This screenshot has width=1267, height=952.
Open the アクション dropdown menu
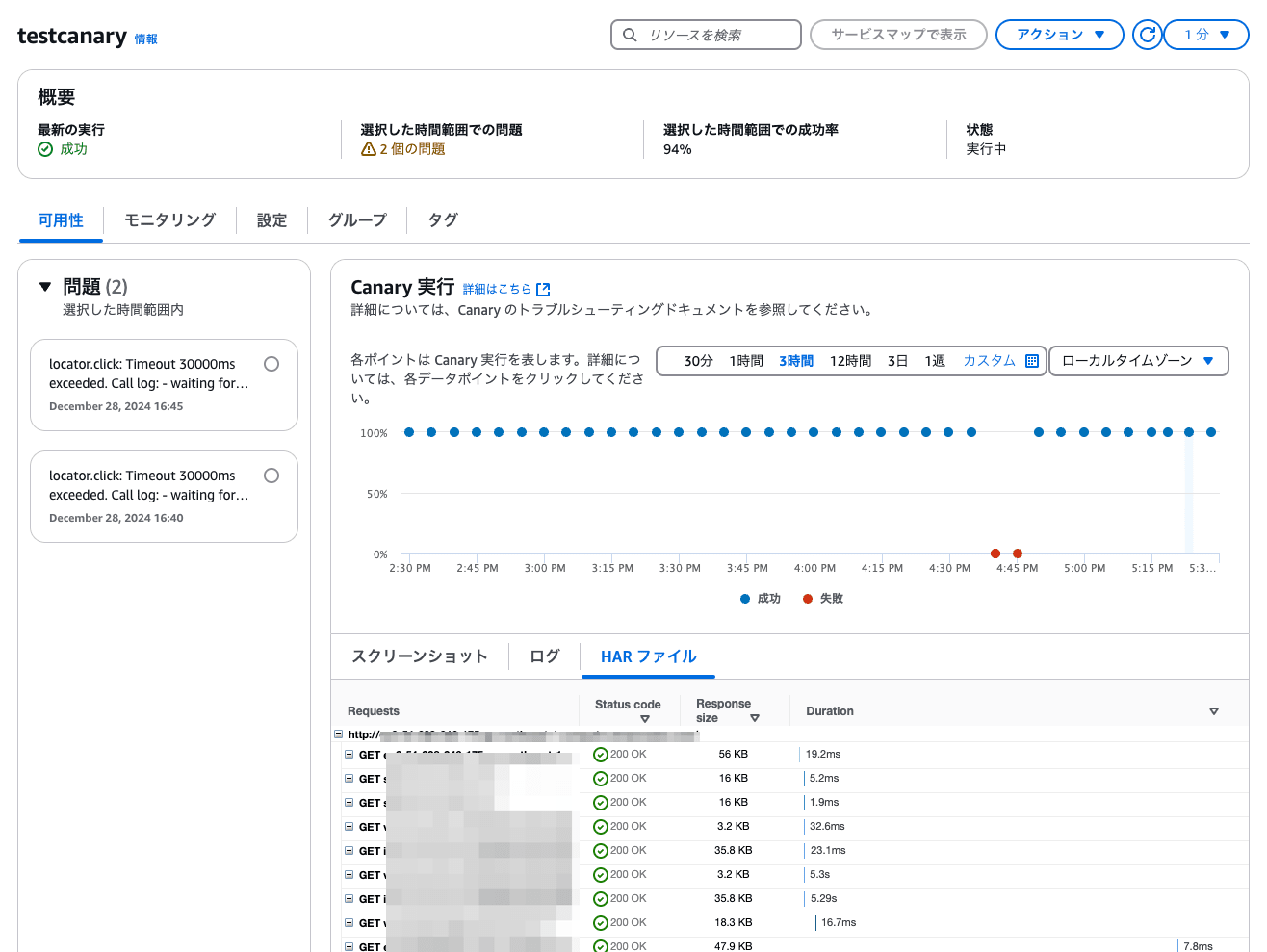tap(1059, 35)
